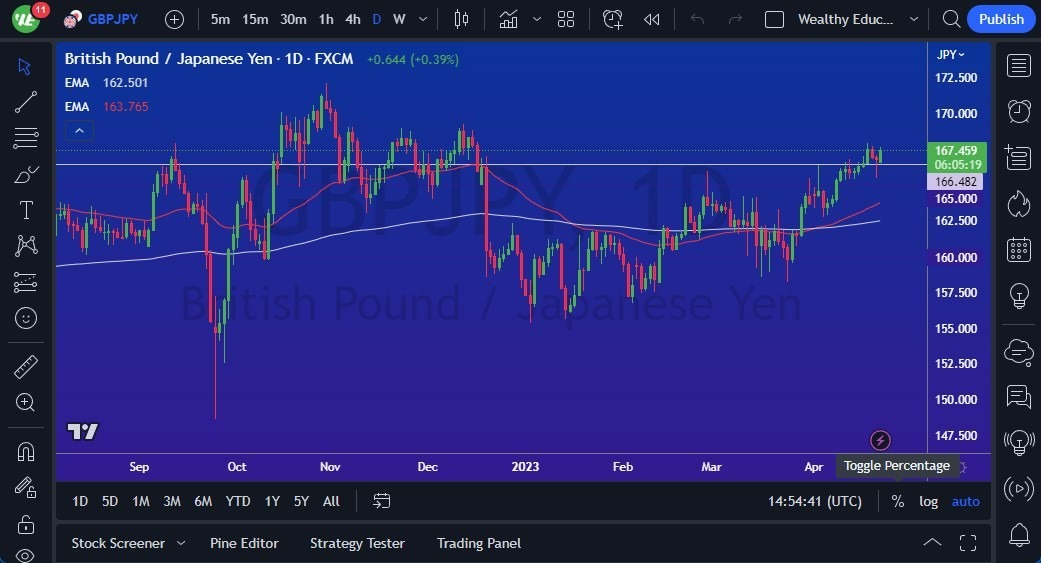This screenshot has height=563, width=1041.
Task: Click the add symbol compare plus button
Action: point(174,19)
